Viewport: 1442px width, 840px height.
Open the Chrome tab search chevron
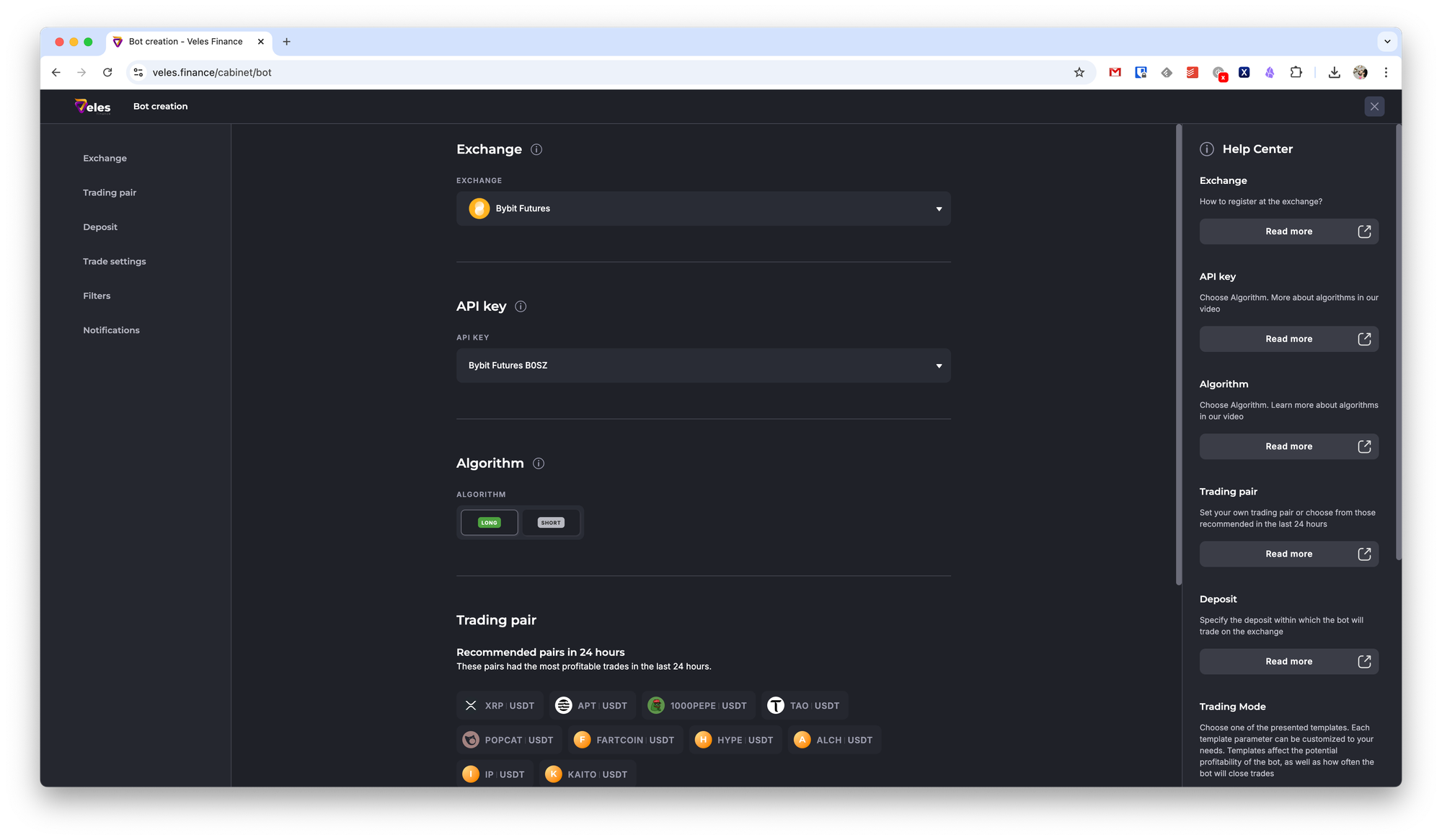[1387, 42]
